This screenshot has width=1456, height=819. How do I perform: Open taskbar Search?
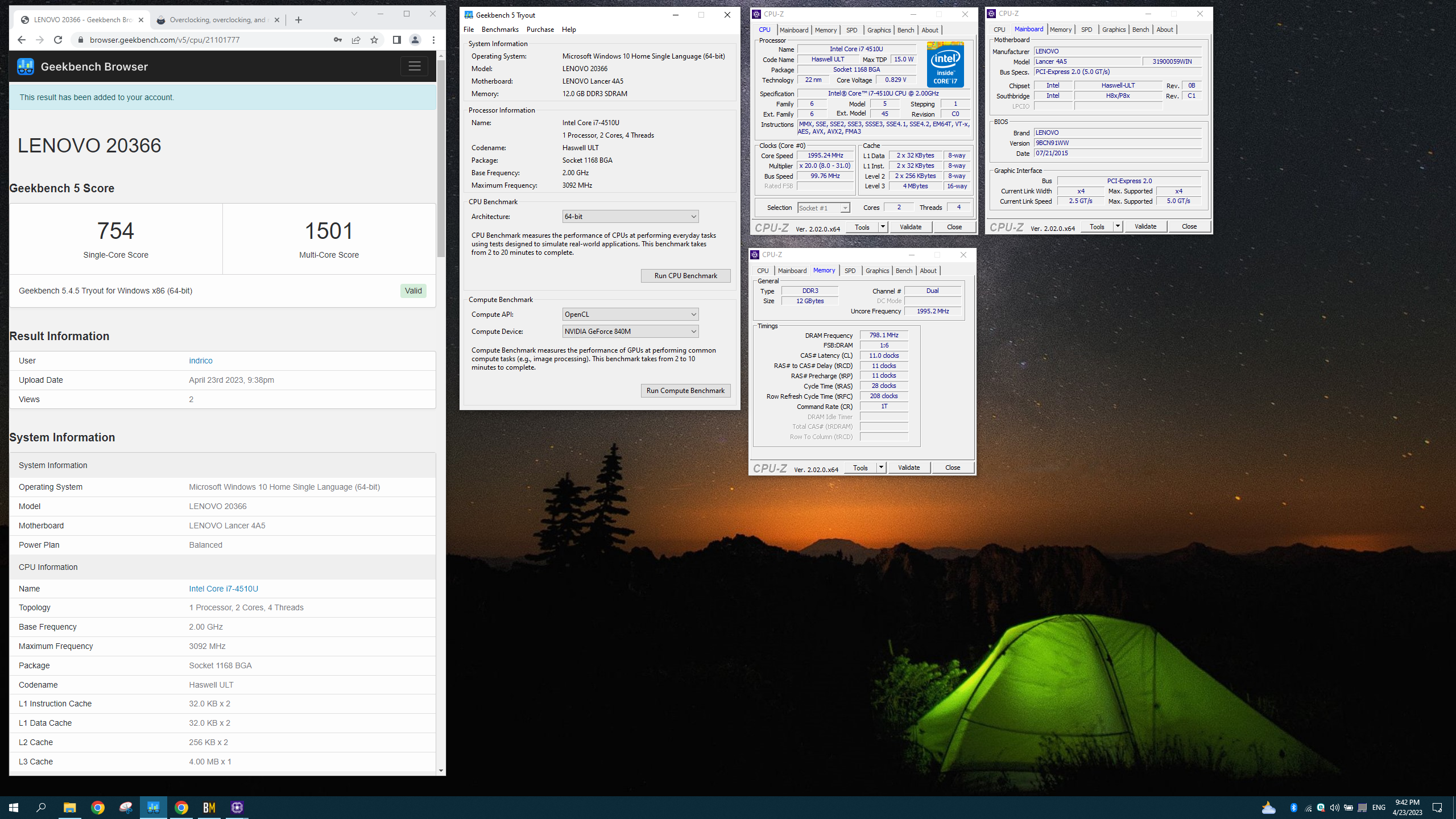[x=42, y=808]
